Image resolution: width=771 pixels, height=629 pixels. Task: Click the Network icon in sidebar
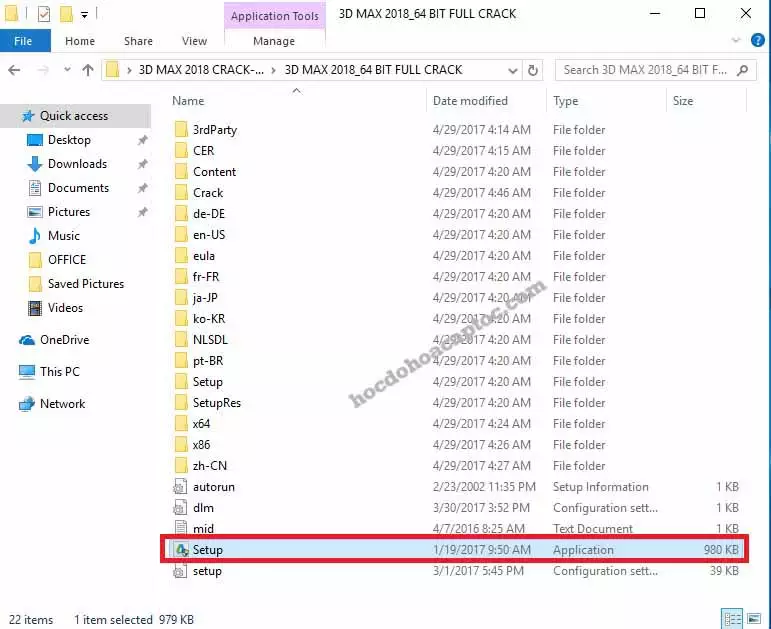point(27,404)
